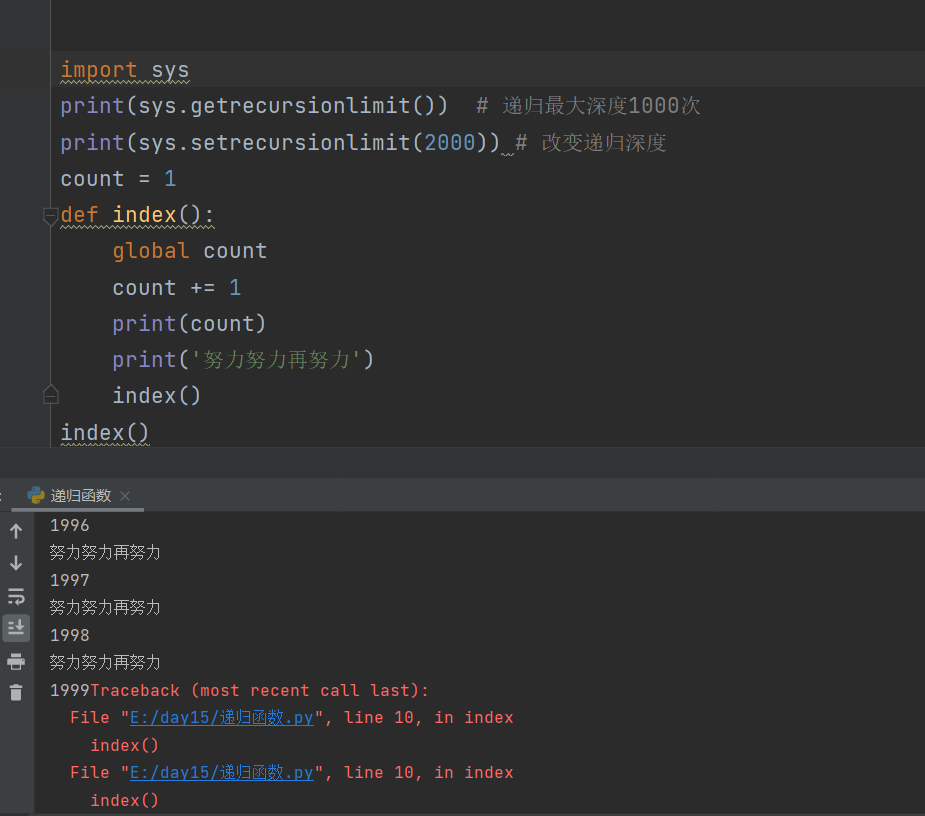Screen dimensions: 925x816
Task: Click 'global count' statement
Action: pyautogui.click(x=189, y=251)
